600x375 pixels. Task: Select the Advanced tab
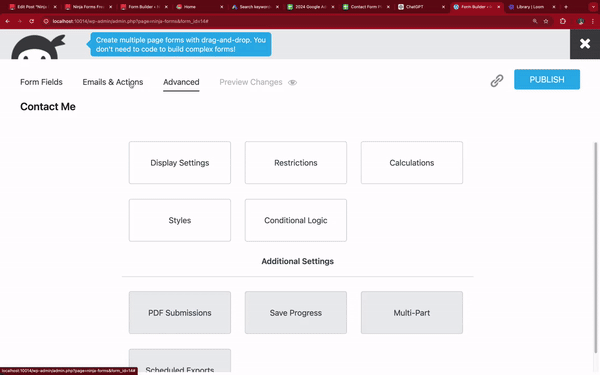click(x=181, y=82)
